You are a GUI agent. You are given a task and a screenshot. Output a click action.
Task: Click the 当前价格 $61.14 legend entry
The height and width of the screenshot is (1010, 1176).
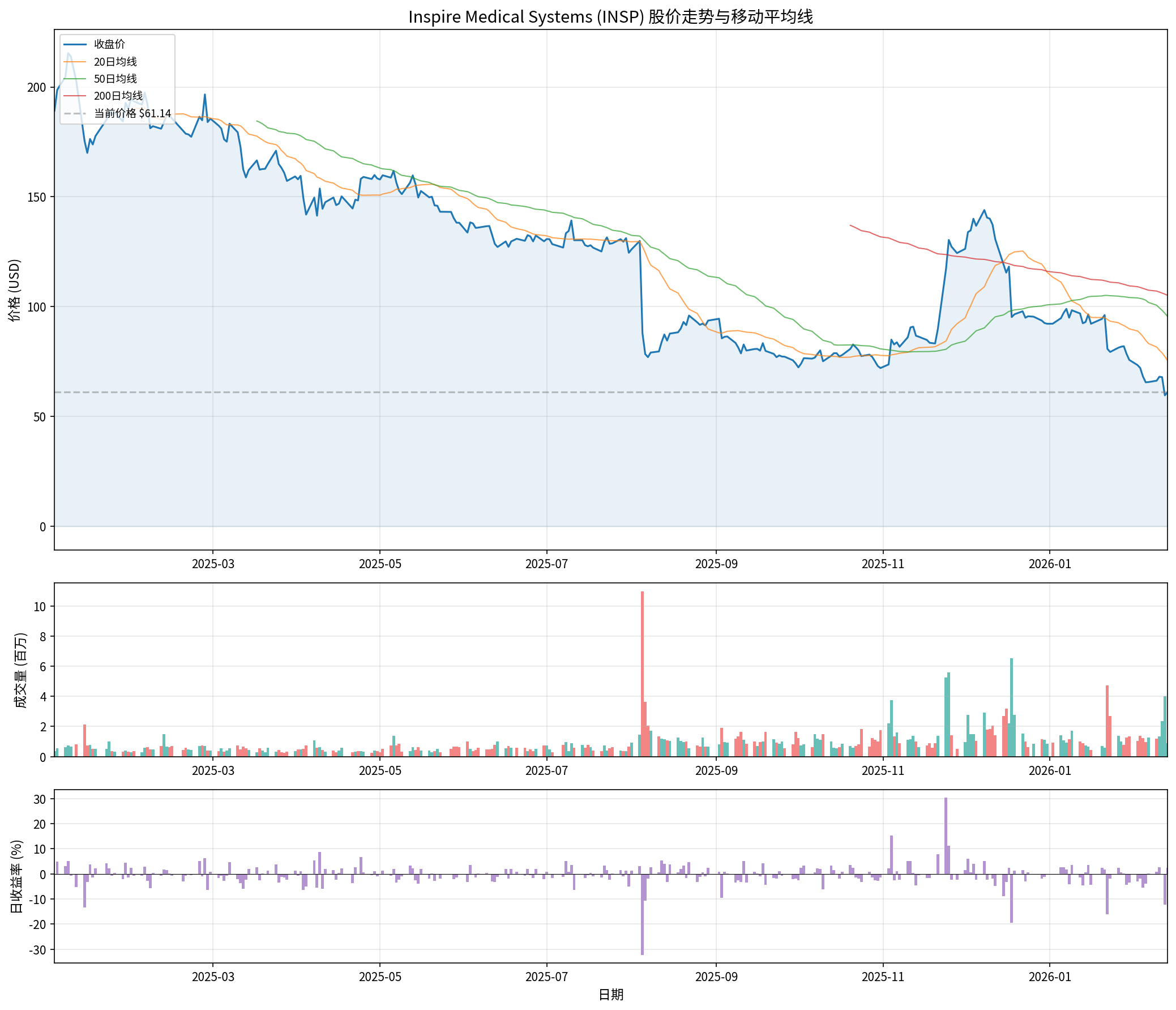[x=132, y=113]
